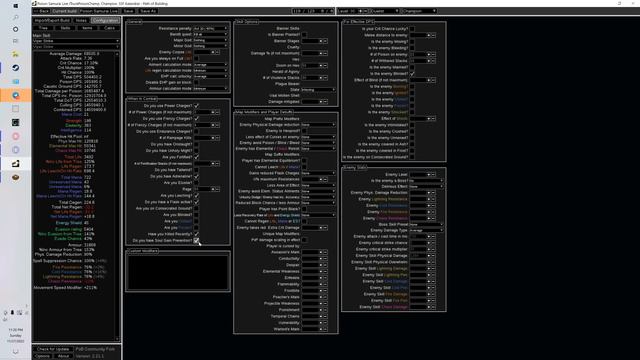
Task: Open the Options button
Action: (42, 356)
